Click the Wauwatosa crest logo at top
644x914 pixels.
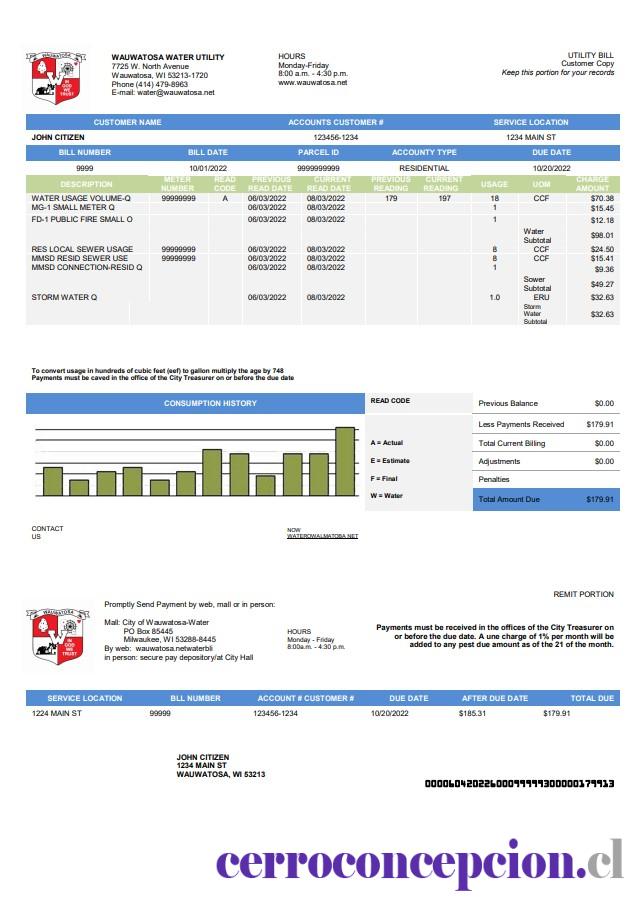[x=55, y=77]
